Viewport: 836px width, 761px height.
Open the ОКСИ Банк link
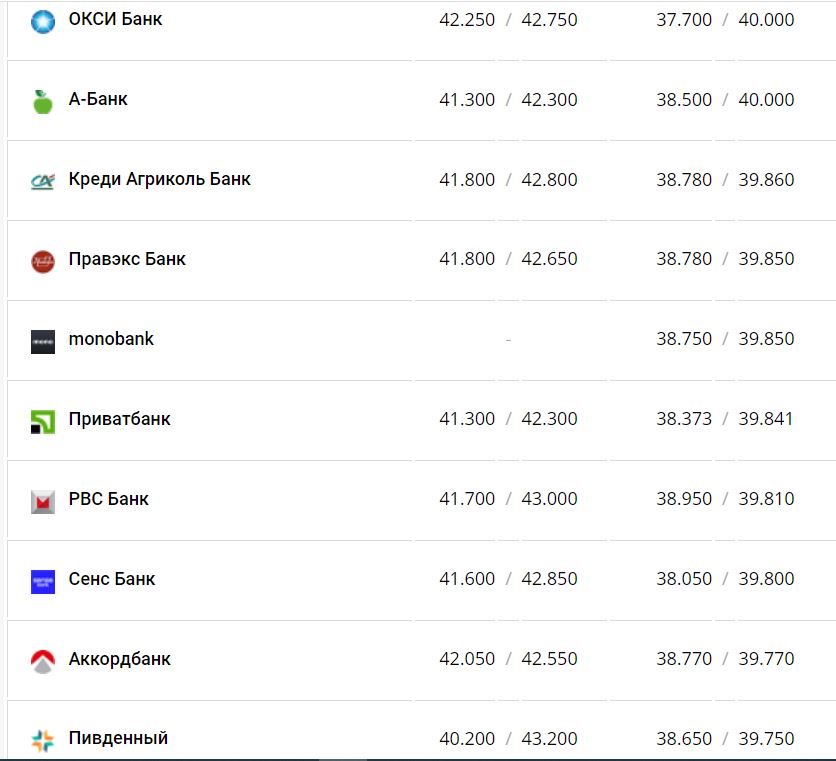pyautogui.click(x=115, y=19)
